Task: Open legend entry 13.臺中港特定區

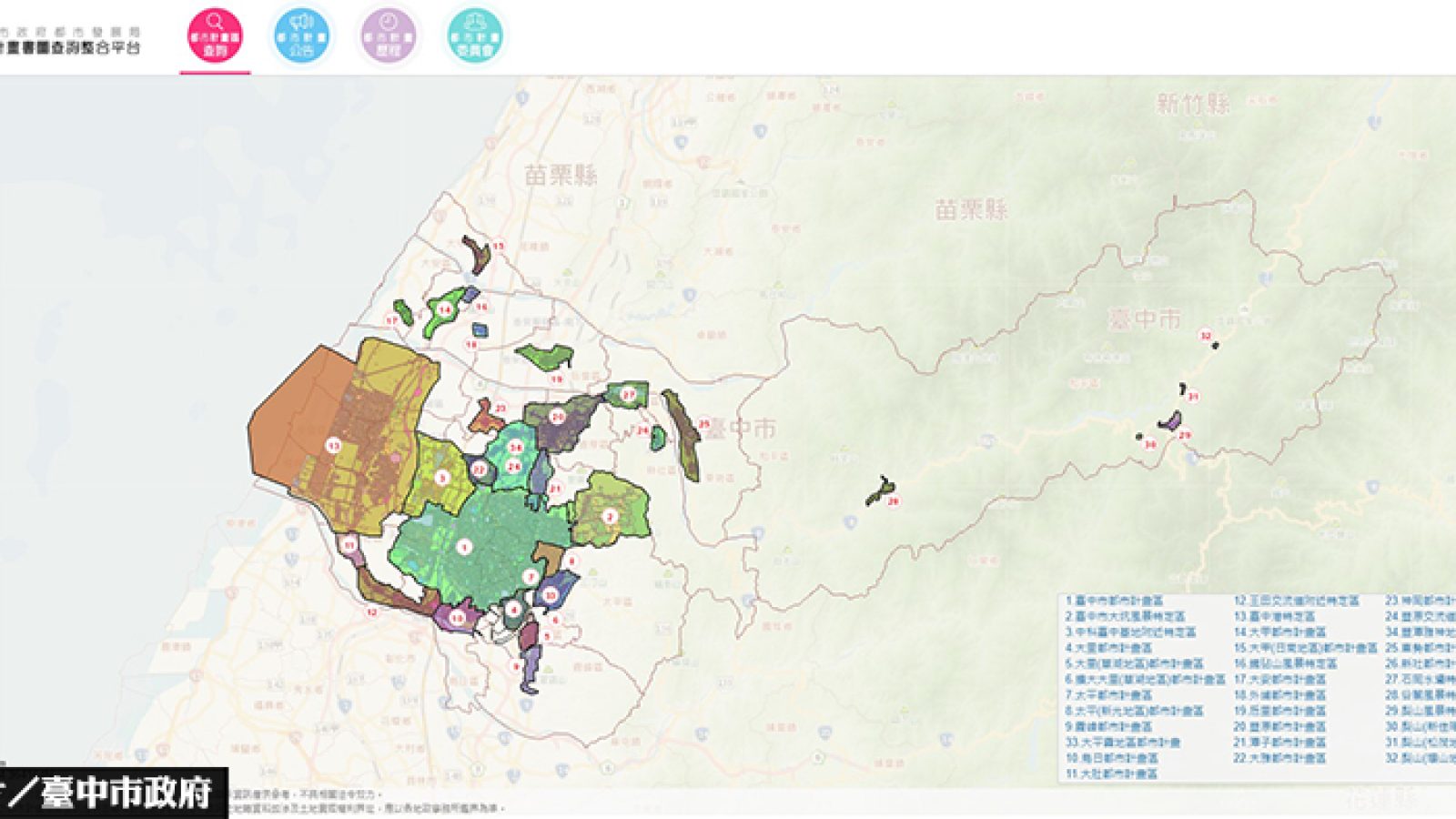Action: click(x=1274, y=616)
